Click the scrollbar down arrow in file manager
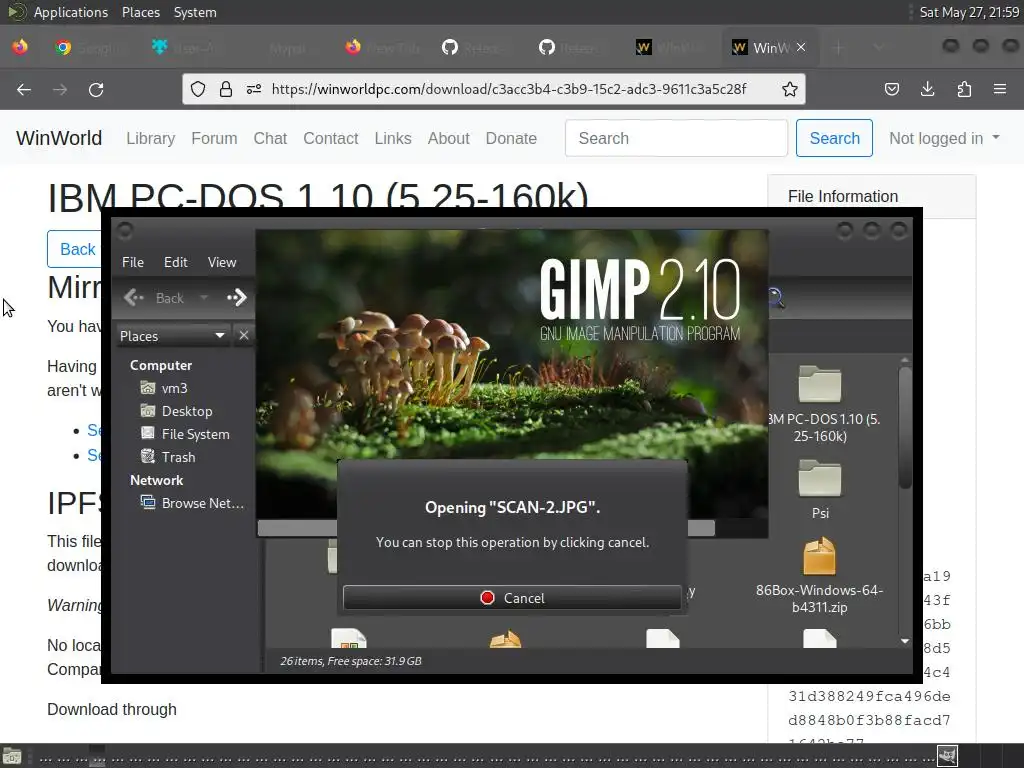 coord(904,641)
